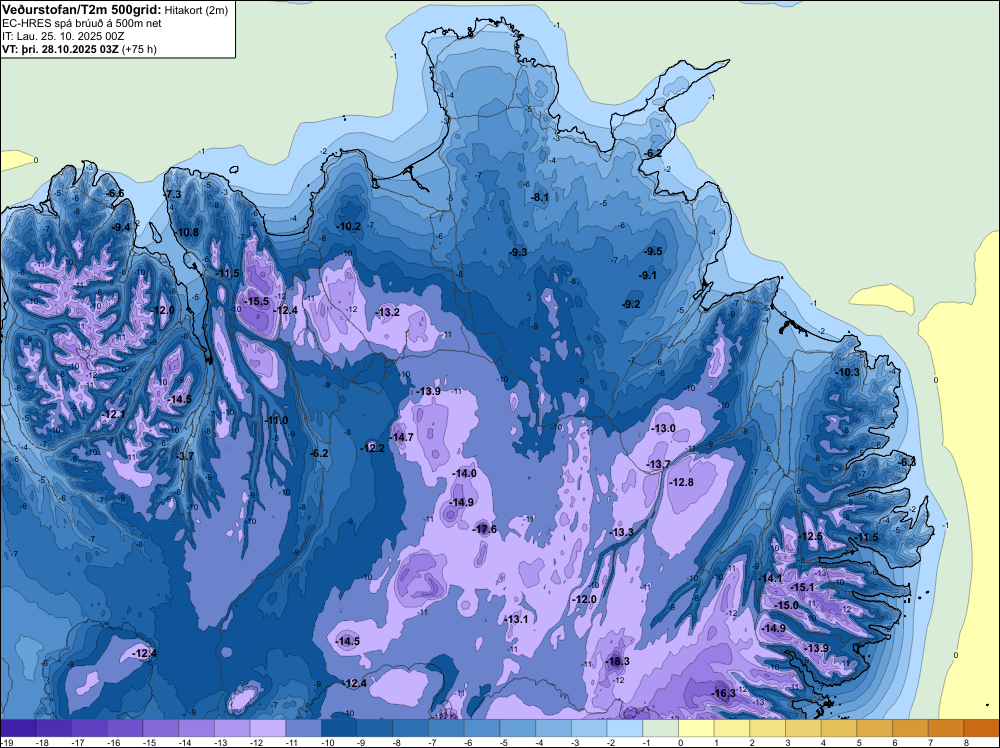Click the -13.7 temperature label
1000x748 pixels.
[x=658, y=464]
